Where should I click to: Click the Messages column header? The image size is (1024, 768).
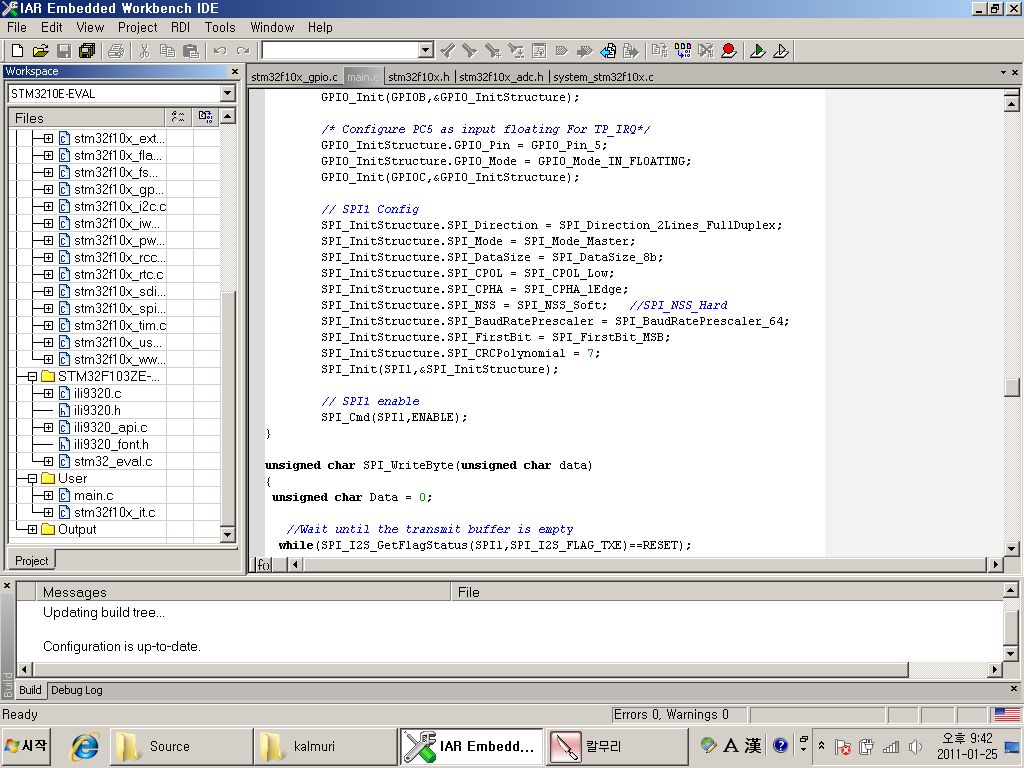[243, 592]
